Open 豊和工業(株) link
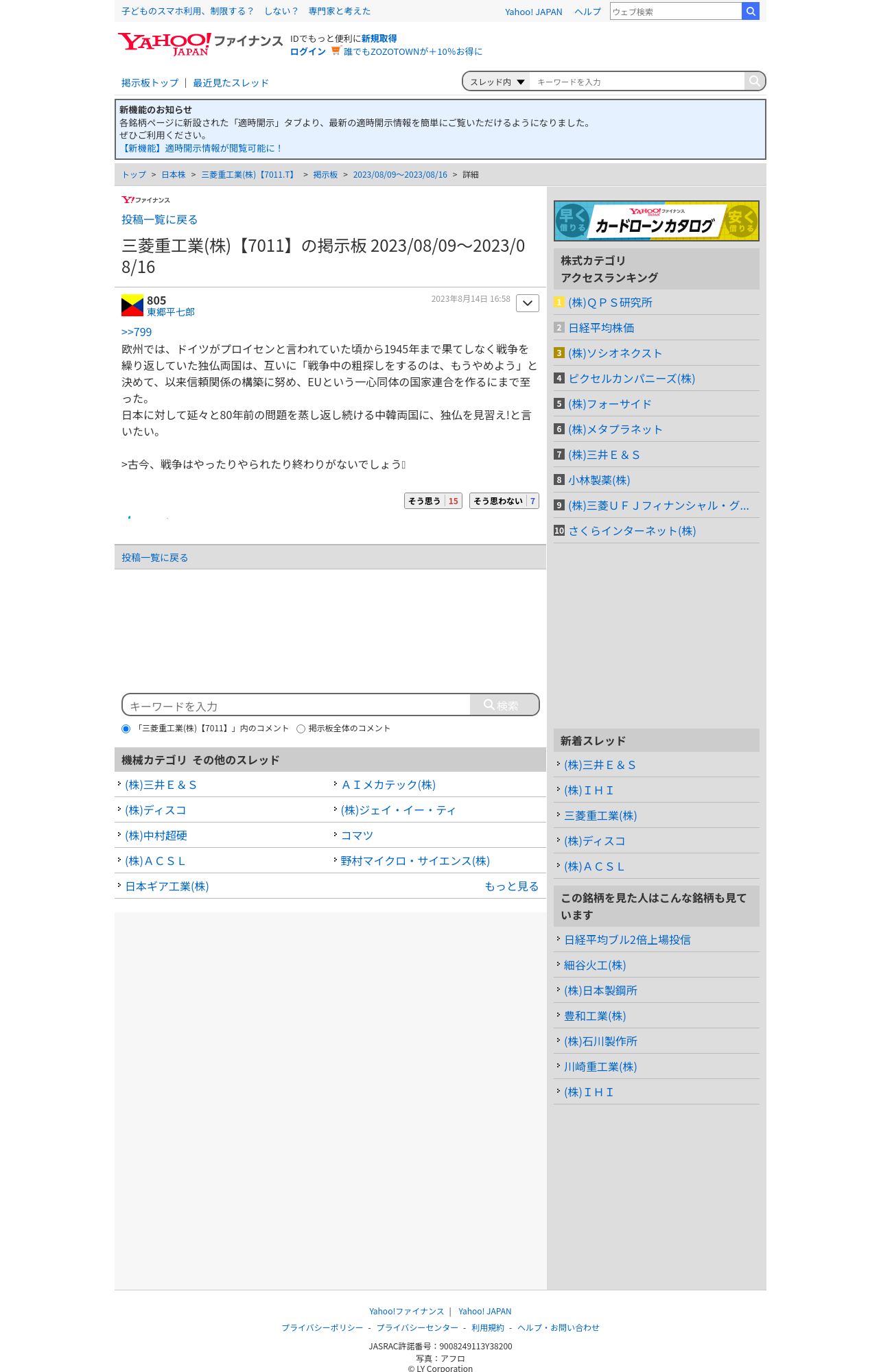This screenshot has height=1372, width=881. 595,1016
